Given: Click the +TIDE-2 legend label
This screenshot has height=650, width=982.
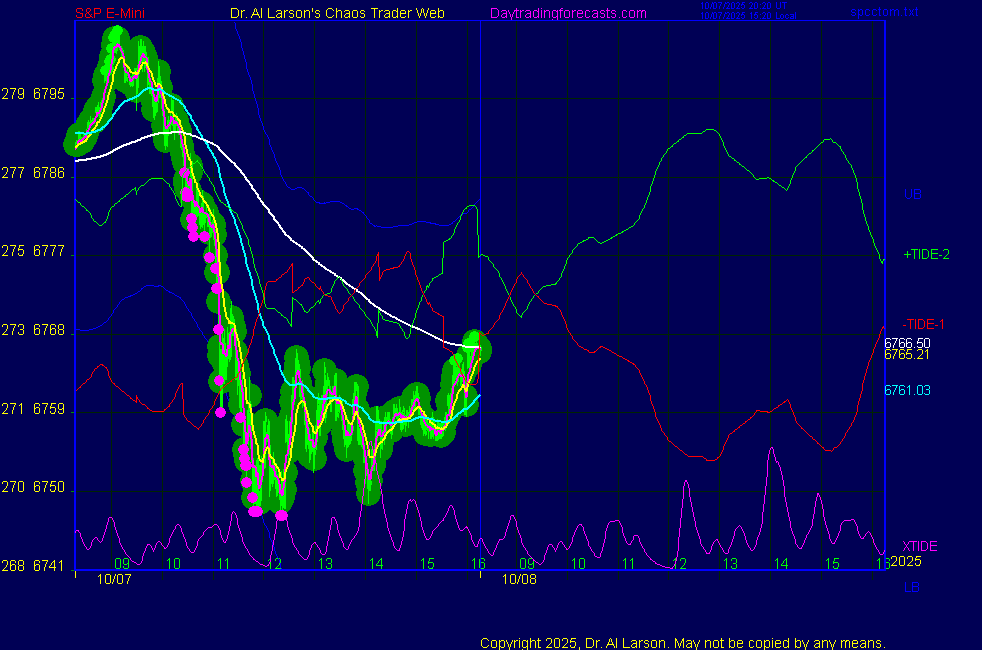Looking at the screenshot, I should click(x=926, y=255).
